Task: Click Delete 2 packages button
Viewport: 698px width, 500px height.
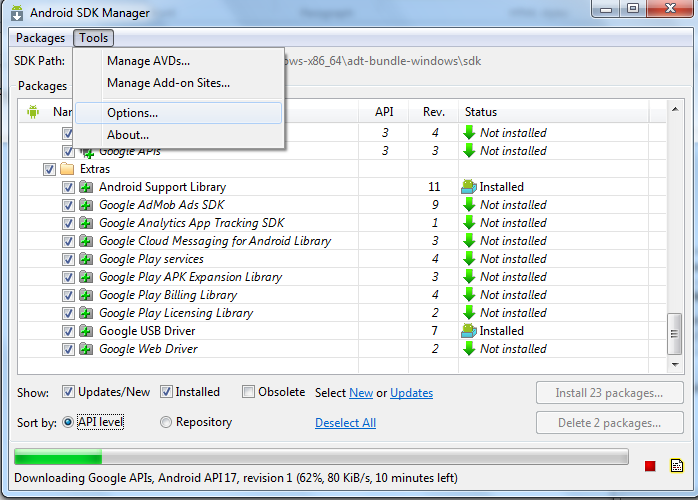Action: (609, 423)
